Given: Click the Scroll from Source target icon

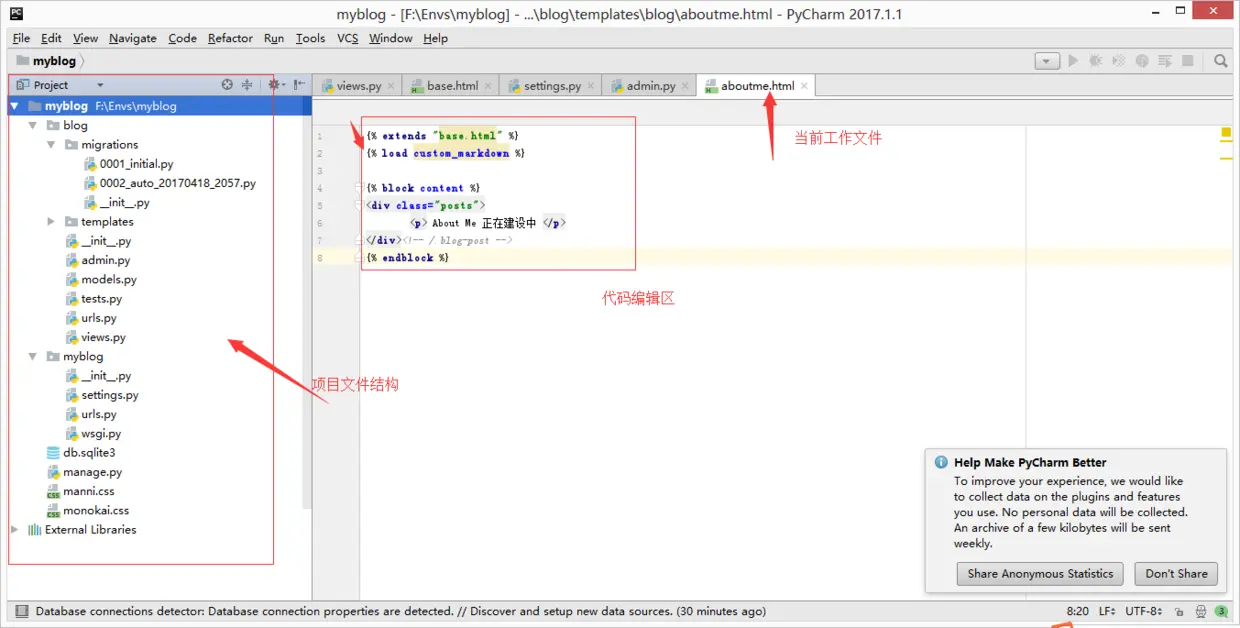Looking at the screenshot, I should click(x=227, y=85).
